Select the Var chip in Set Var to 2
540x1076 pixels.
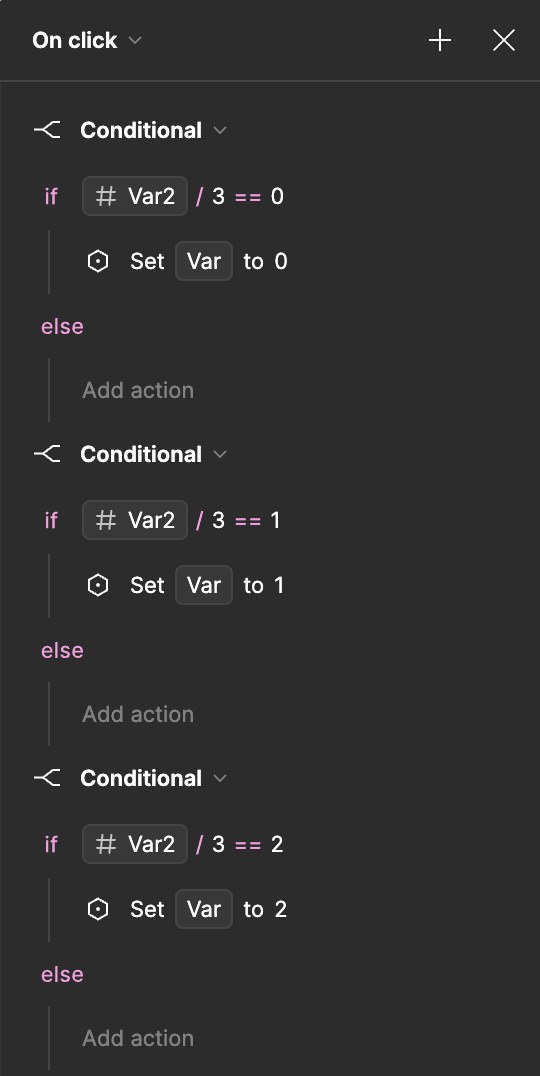pyautogui.click(x=204, y=909)
